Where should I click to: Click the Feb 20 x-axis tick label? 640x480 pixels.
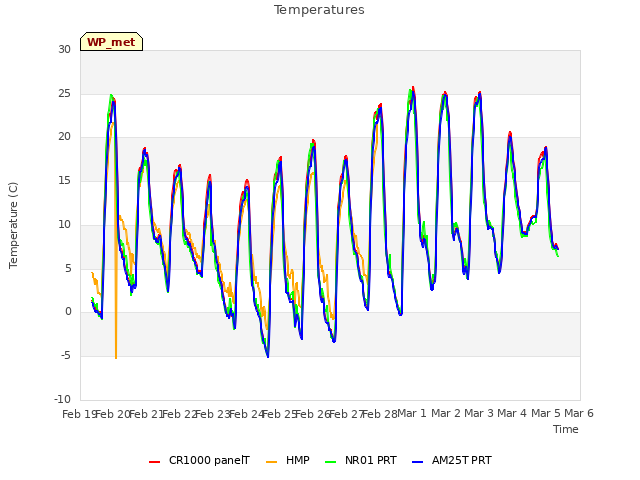[112, 414]
